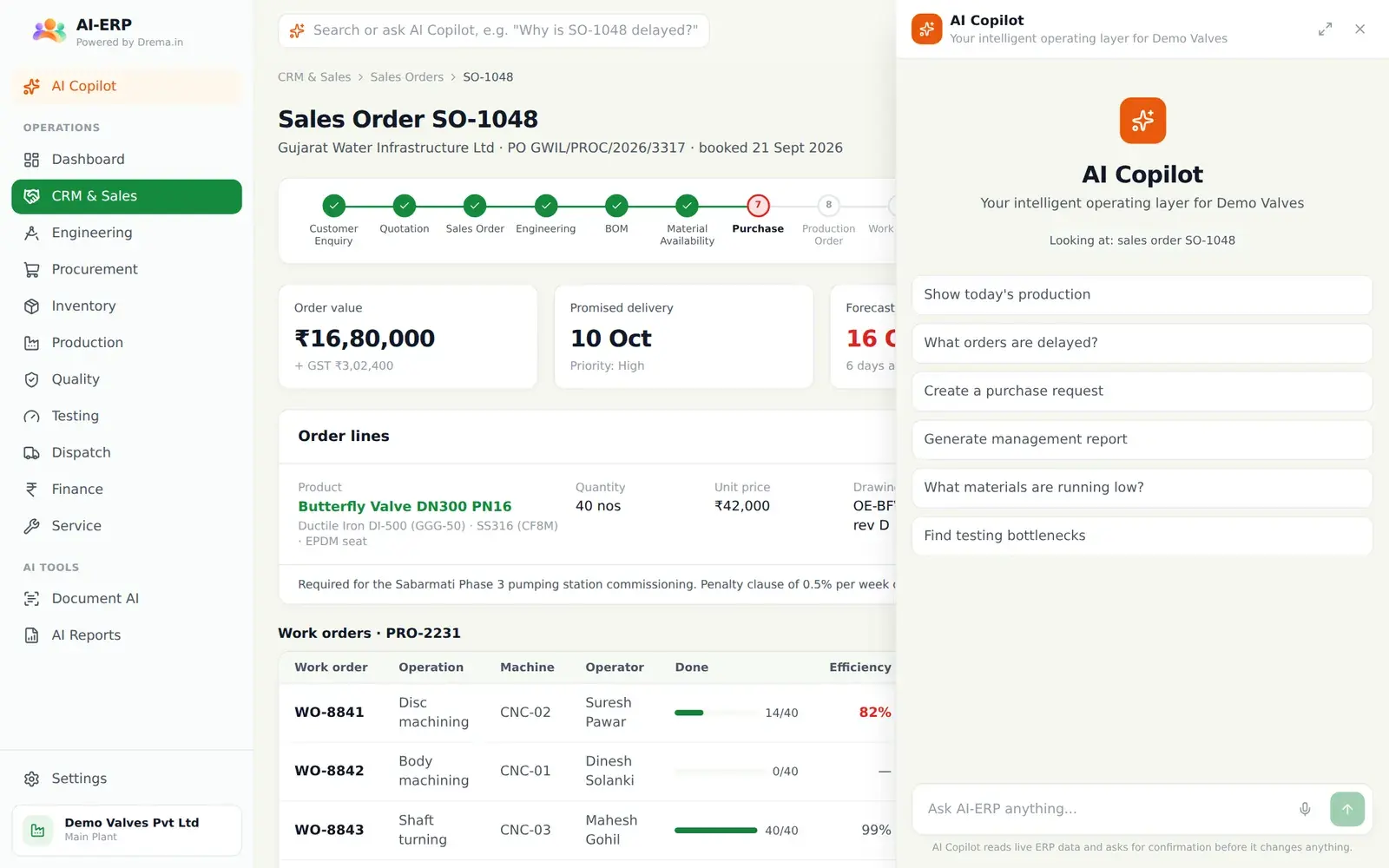Pick 'Find testing bottlenecks' suggestion

[x=1142, y=536]
